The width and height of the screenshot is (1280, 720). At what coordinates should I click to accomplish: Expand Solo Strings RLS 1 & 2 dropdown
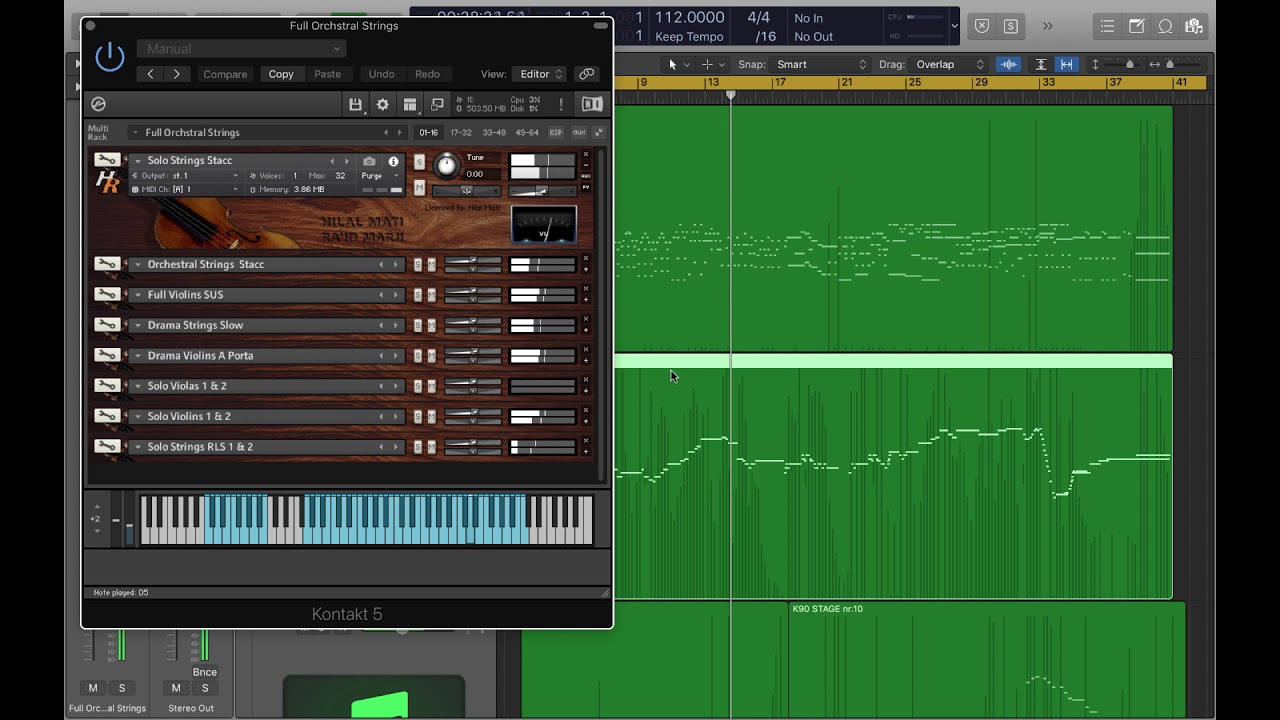point(139,447)
